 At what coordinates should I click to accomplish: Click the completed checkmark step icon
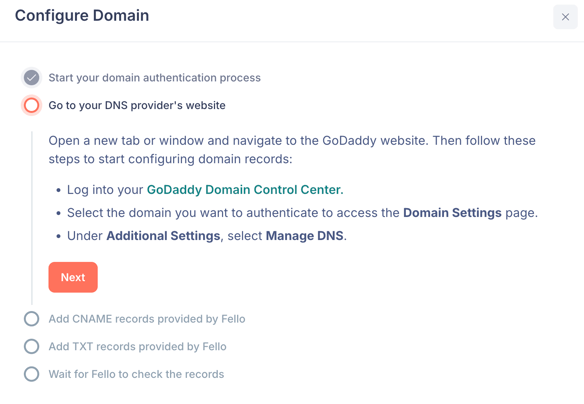coord(32,78)
